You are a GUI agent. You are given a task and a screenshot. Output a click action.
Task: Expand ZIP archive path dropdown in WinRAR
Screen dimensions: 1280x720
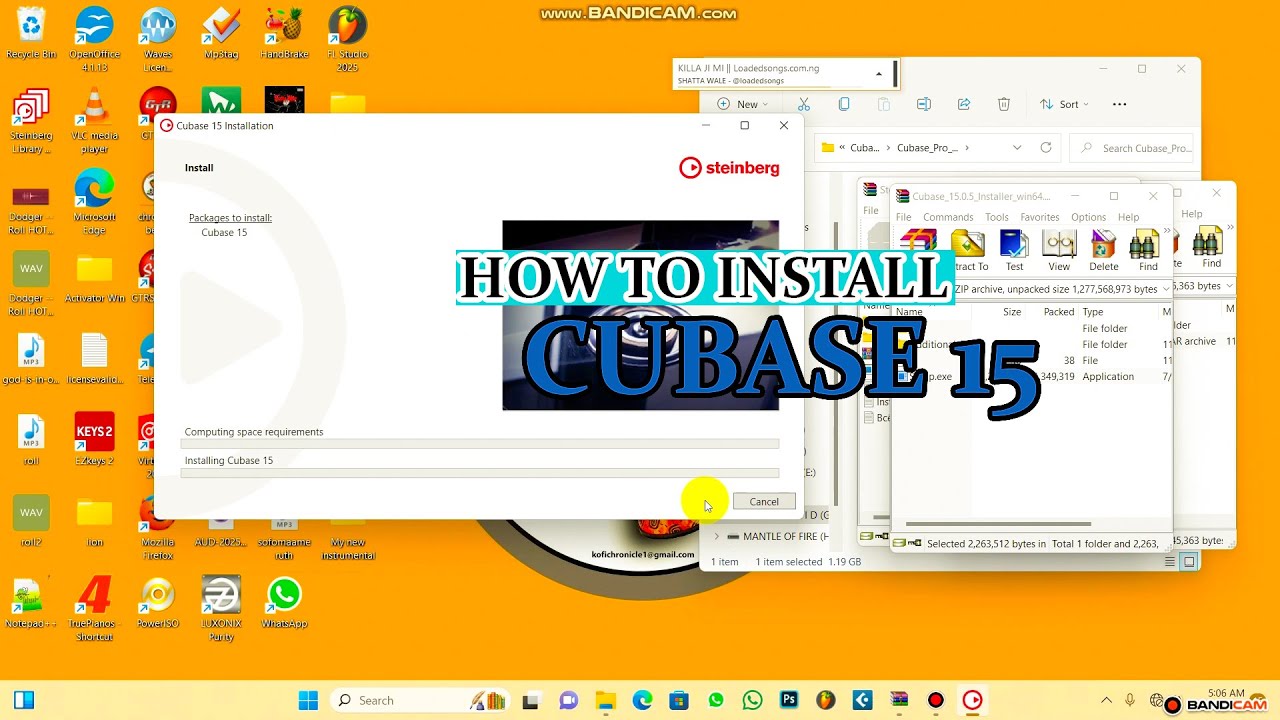click(x=1166, y=289)
